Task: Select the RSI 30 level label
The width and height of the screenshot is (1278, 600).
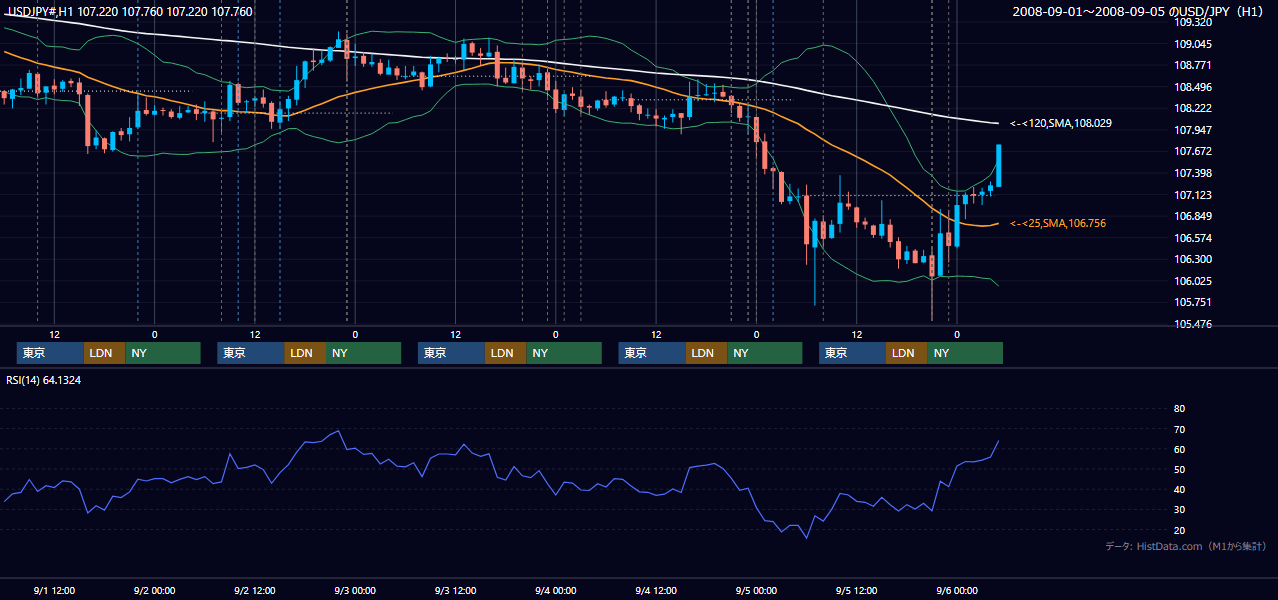Action: point(1179,509)
